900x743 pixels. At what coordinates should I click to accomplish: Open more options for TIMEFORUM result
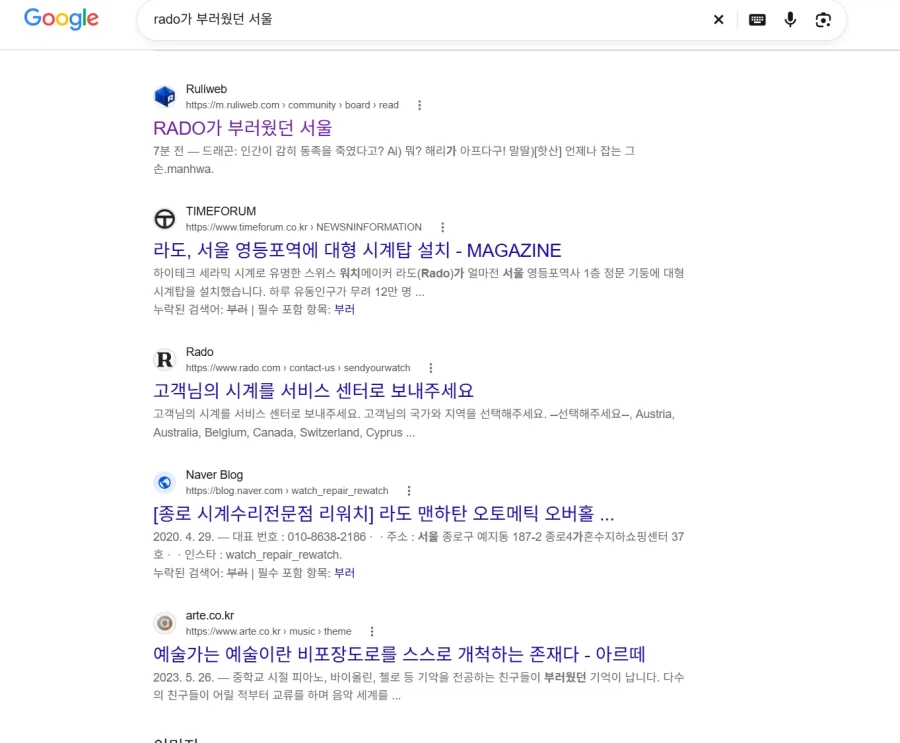click(443, 227)
